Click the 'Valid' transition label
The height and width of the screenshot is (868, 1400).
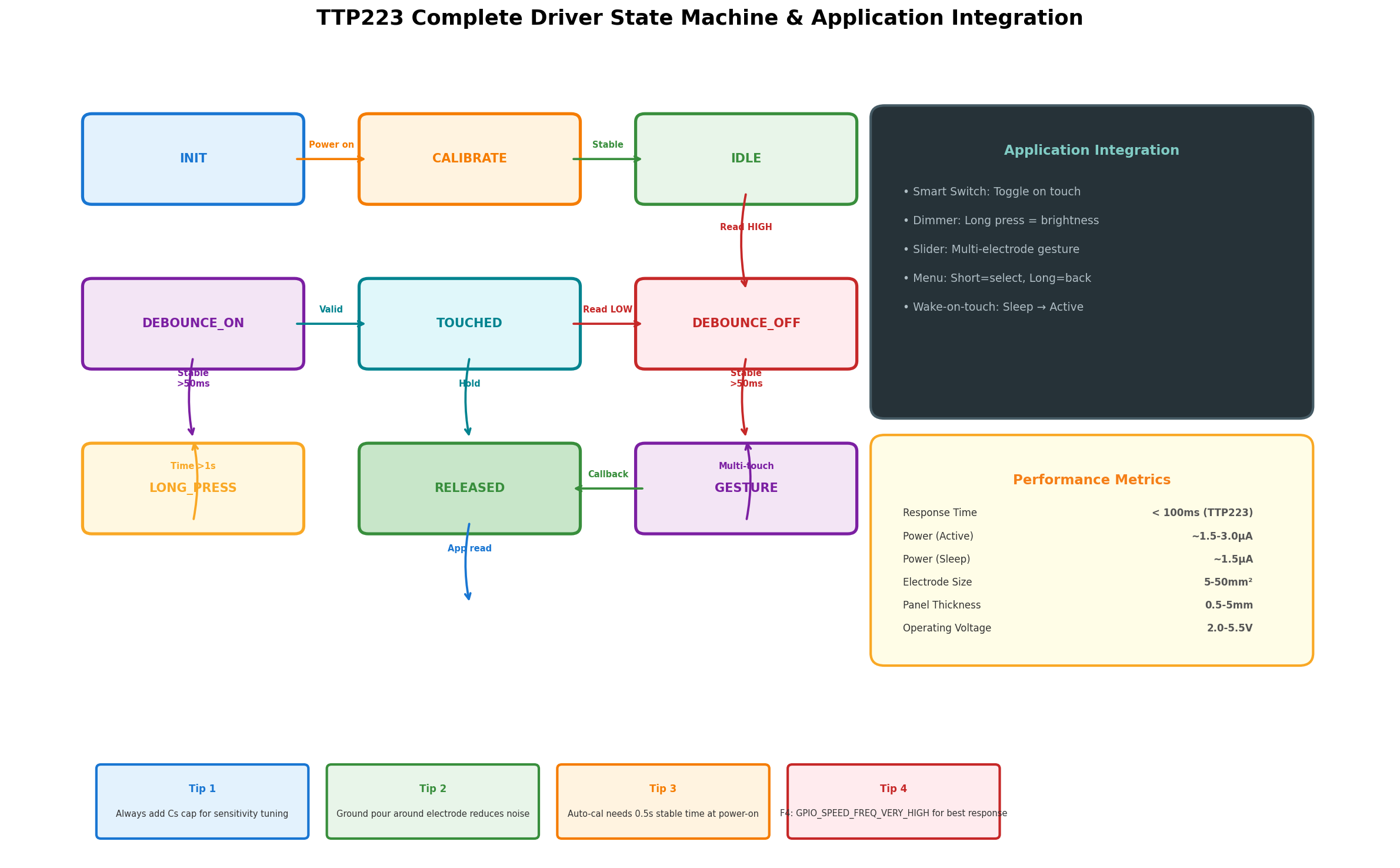click(331, 310)
